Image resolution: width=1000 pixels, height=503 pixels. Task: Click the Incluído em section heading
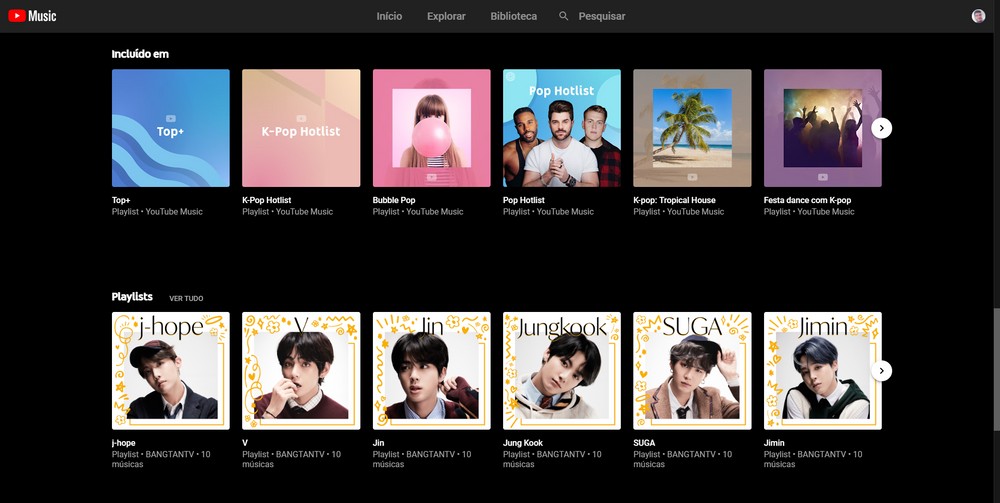140,54
